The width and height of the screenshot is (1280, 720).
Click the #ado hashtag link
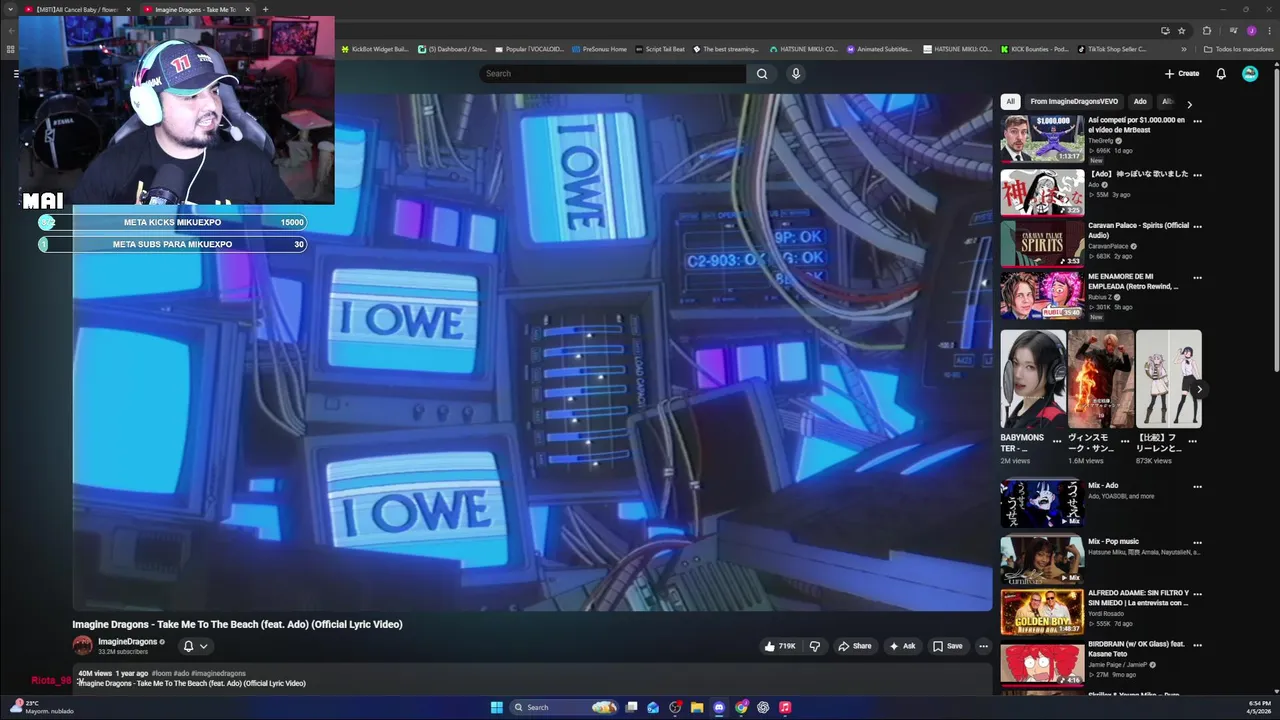pos(181,673)
